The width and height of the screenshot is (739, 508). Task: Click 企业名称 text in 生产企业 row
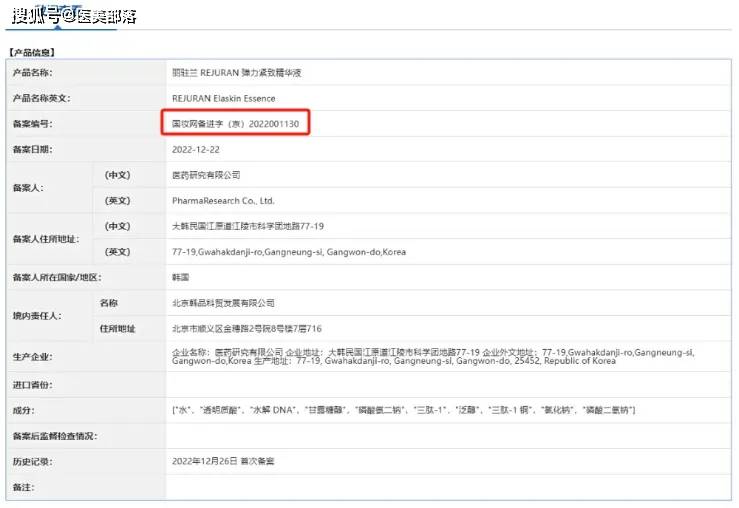click(x=191, y=352)
